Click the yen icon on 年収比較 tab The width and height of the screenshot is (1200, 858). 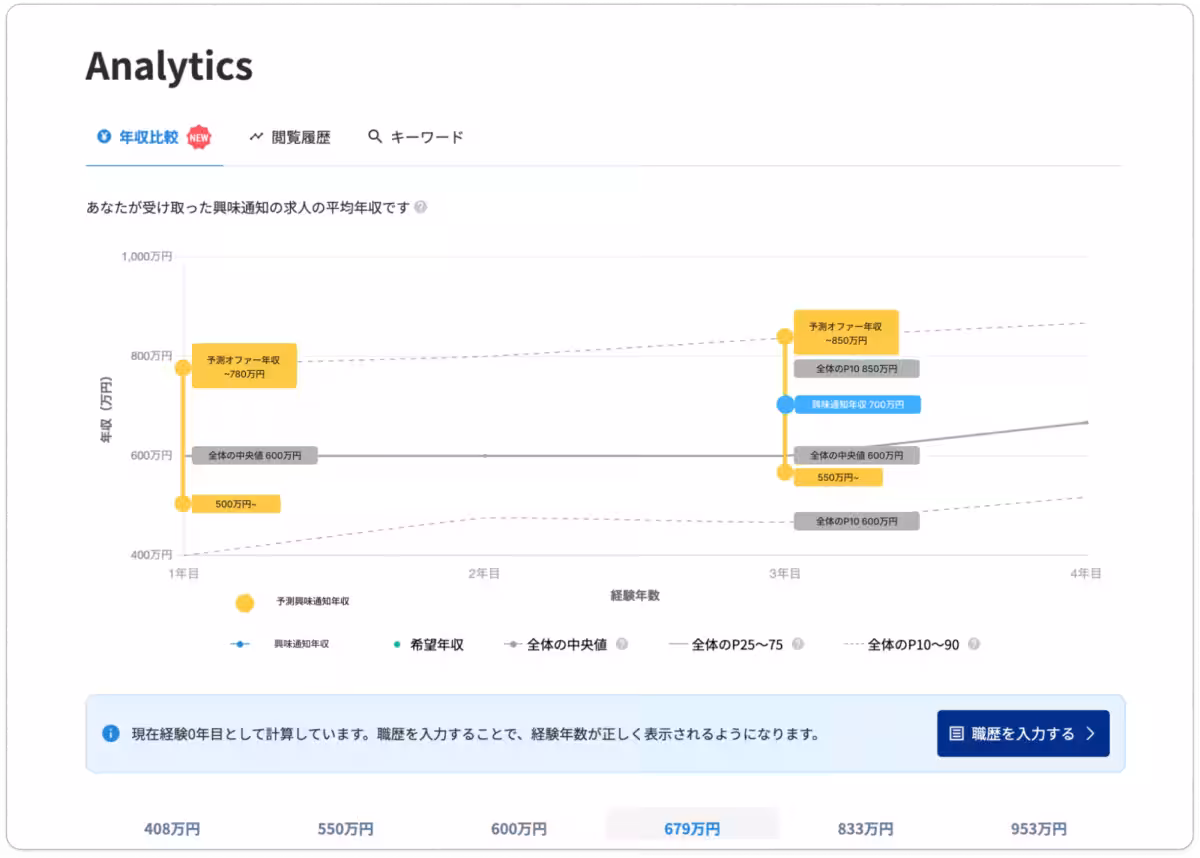[103, 137]
